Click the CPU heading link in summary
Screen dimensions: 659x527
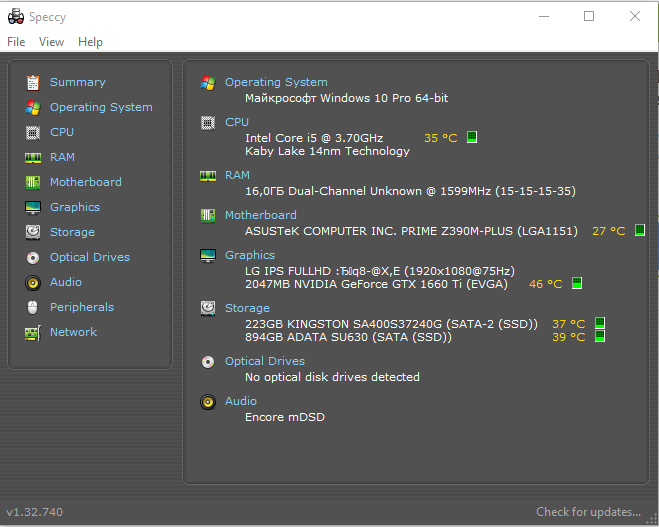(x=237, y=122)
